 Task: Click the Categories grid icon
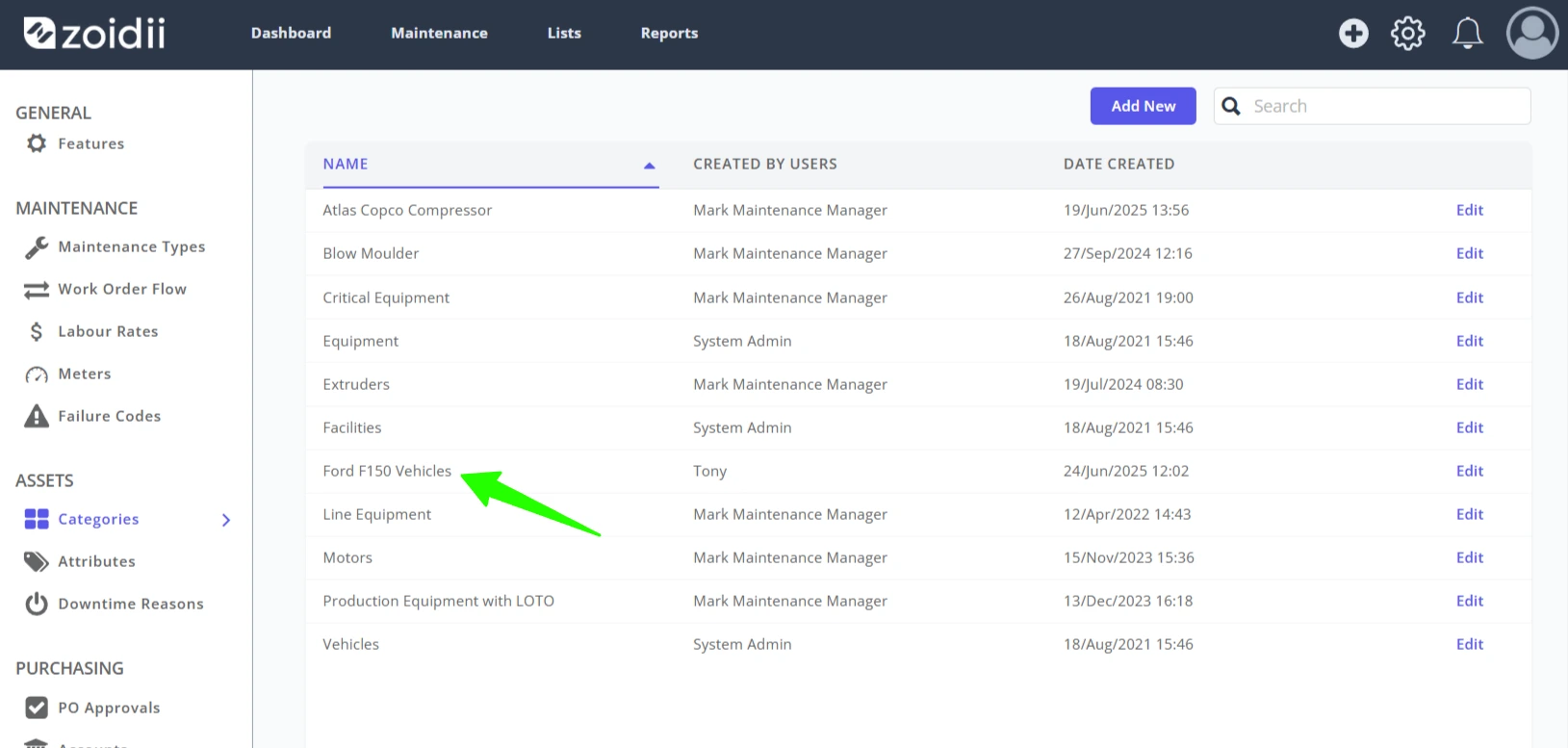click(37, 519)
